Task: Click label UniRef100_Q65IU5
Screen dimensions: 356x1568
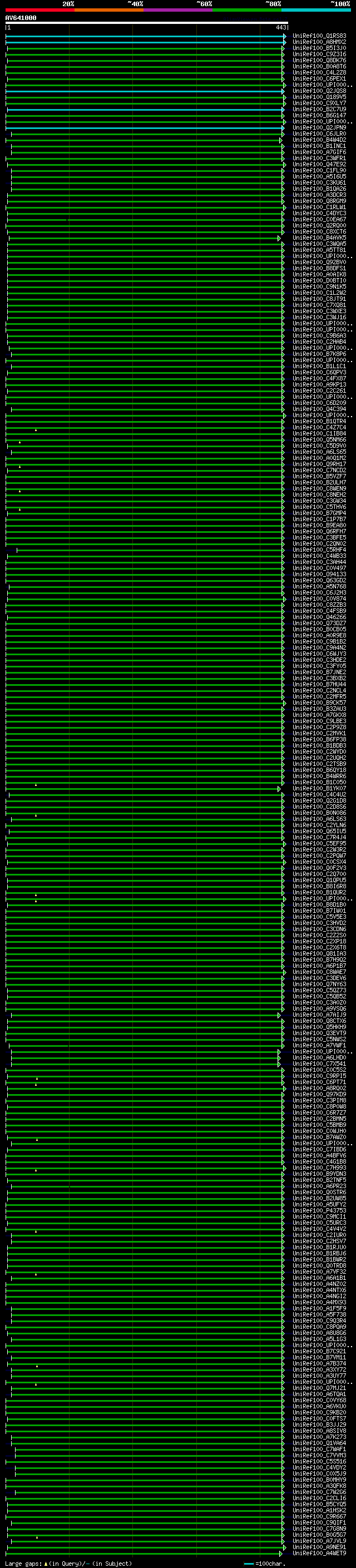Action: [319, 832]
